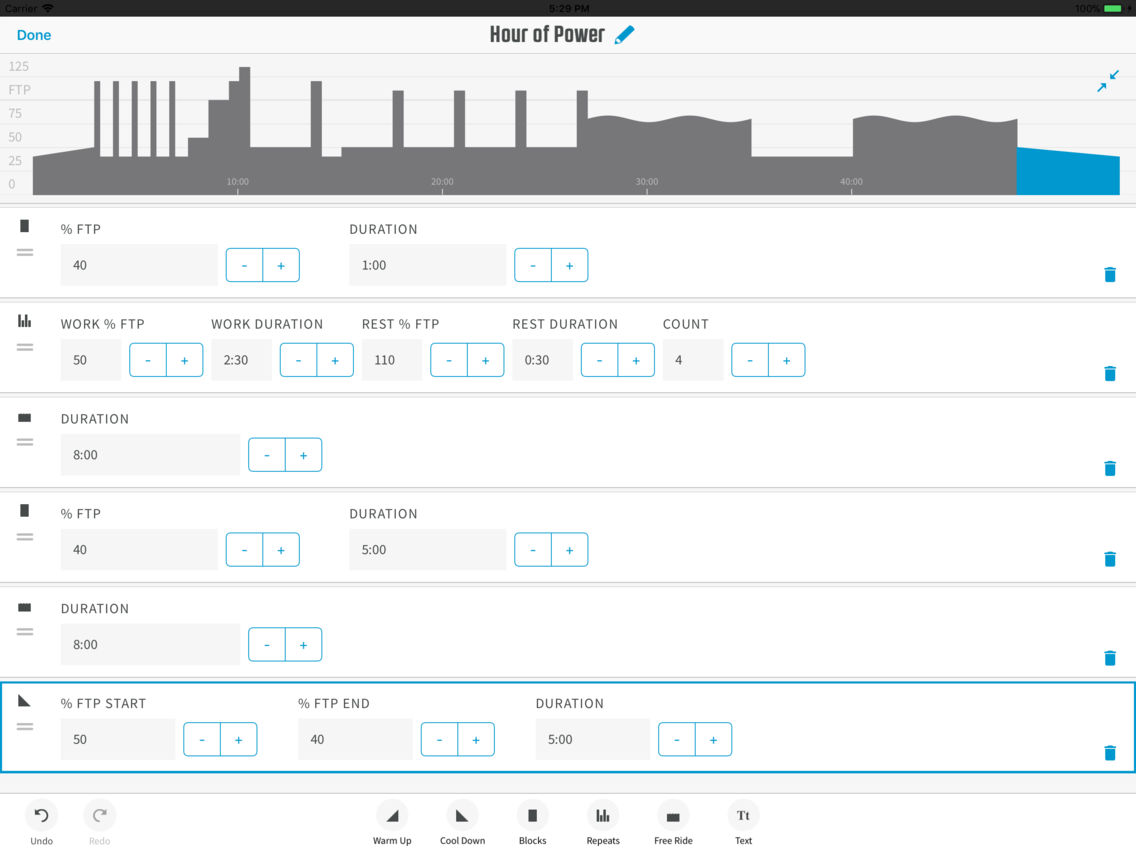Collapse the workout graph using arrows icon

pos(1107,81)
